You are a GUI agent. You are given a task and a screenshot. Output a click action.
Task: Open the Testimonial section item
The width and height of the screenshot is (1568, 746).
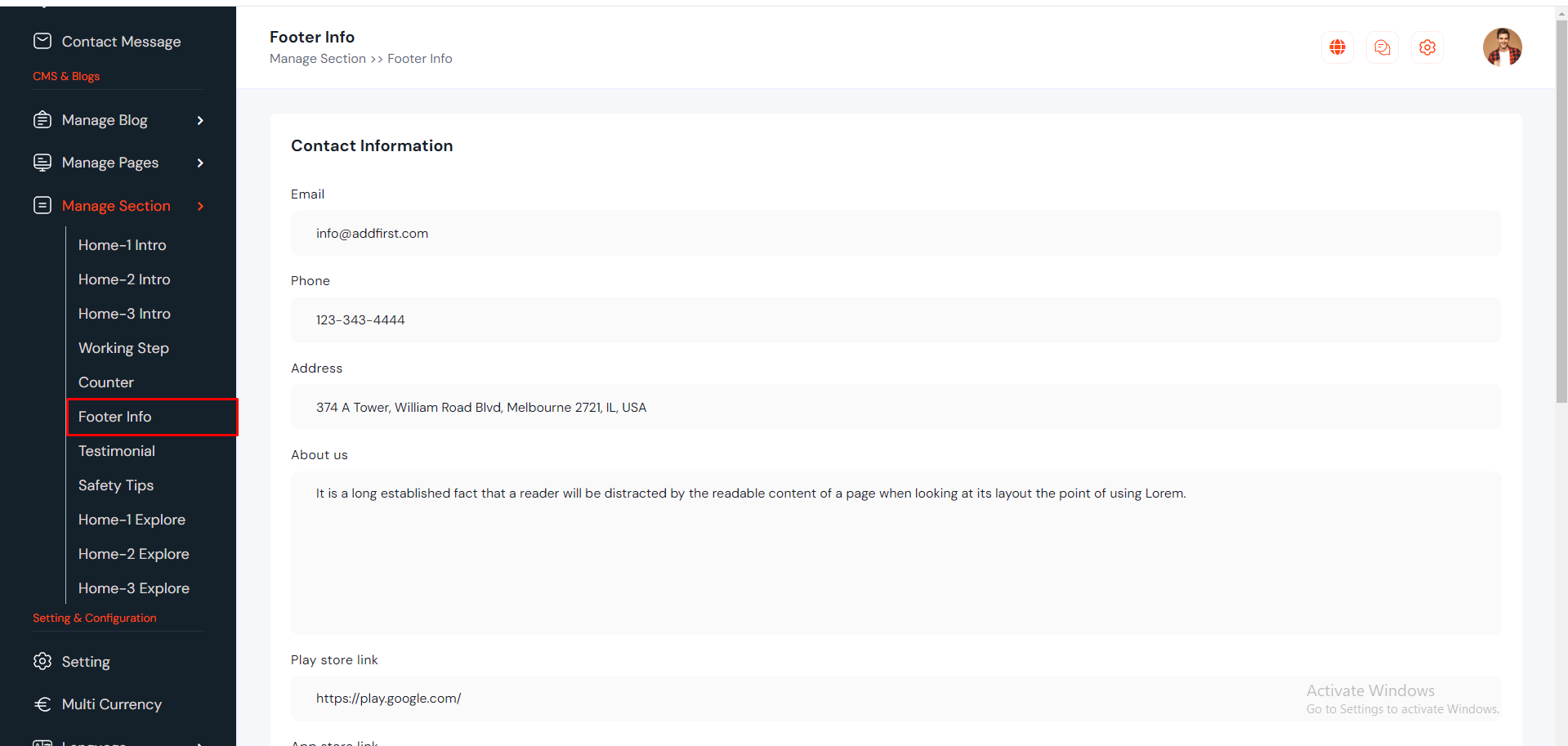click(x=117, y=451)
